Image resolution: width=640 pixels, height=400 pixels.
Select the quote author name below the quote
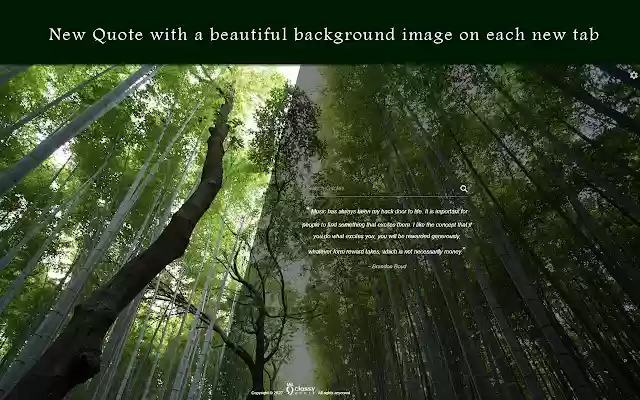point(388,266)
